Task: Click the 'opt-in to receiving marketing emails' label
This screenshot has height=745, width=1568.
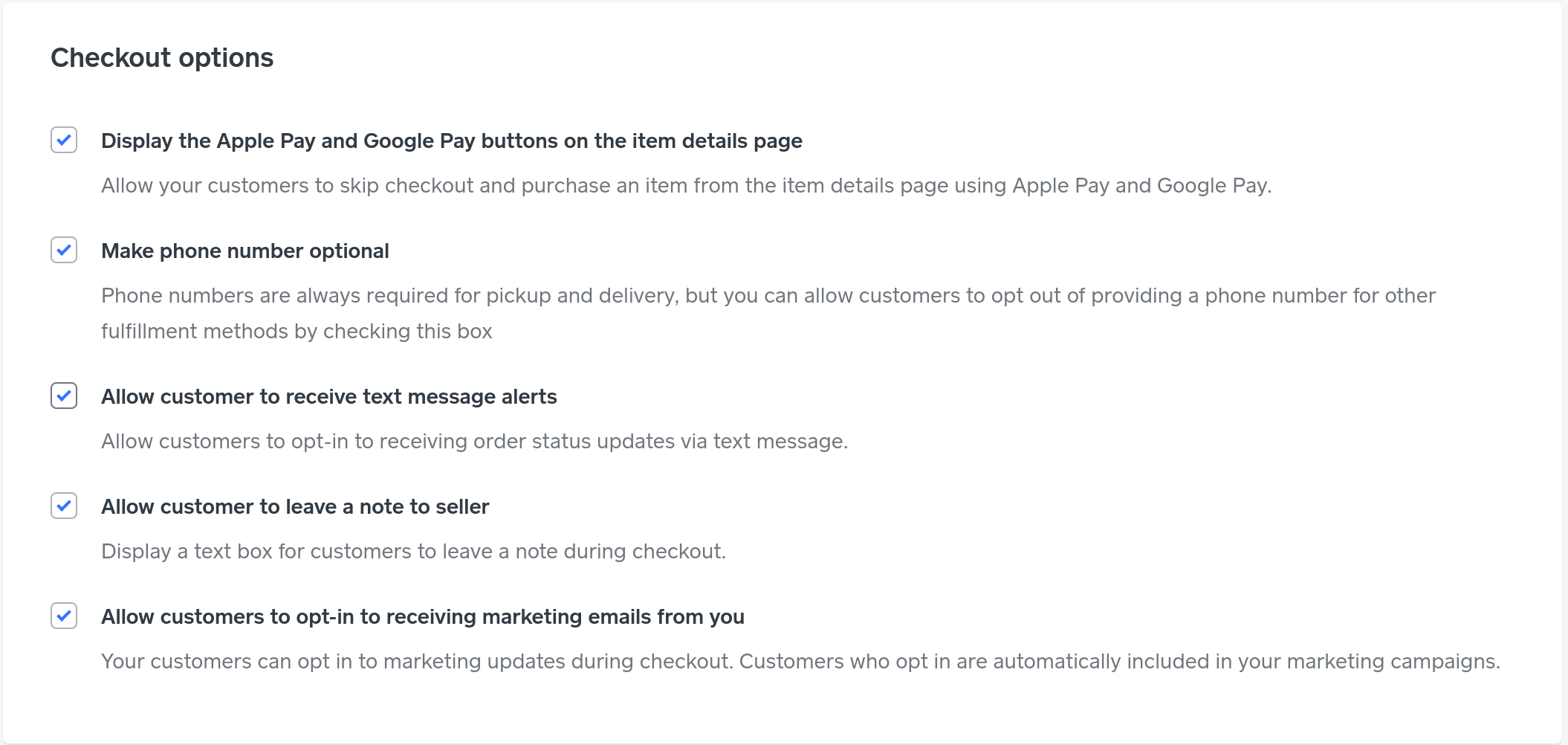Action: (x=422, y=616)
